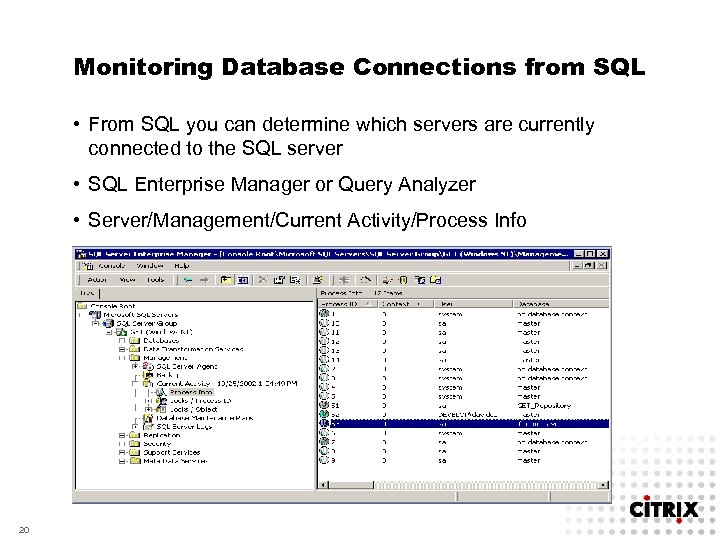The image size is (720, 540).
Task: Sort by the Context column header
Action: [406, 304]
